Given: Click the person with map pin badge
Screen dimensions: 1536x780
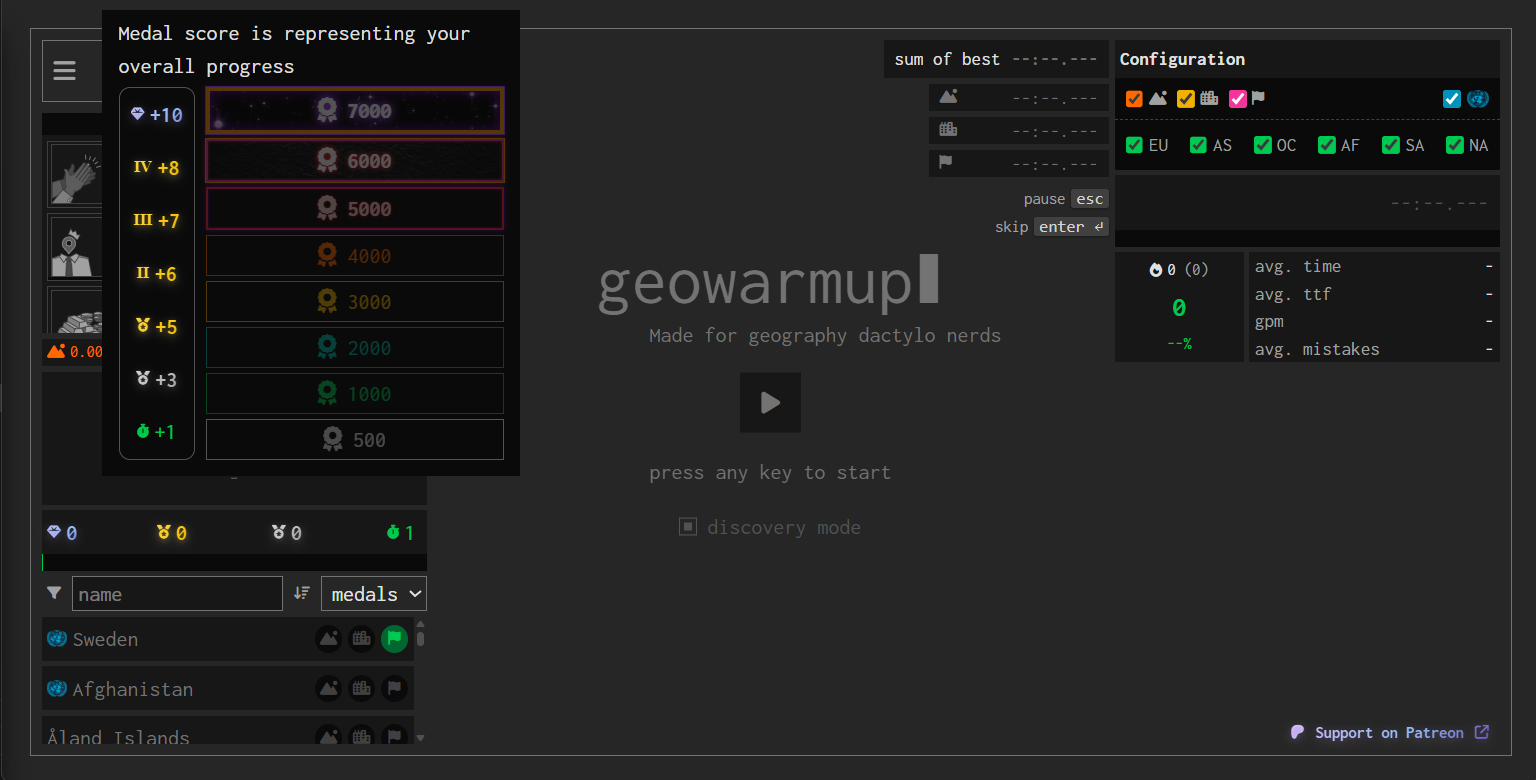Looking at the screenshot, I should pyautogui.click(x=76, y=247).
